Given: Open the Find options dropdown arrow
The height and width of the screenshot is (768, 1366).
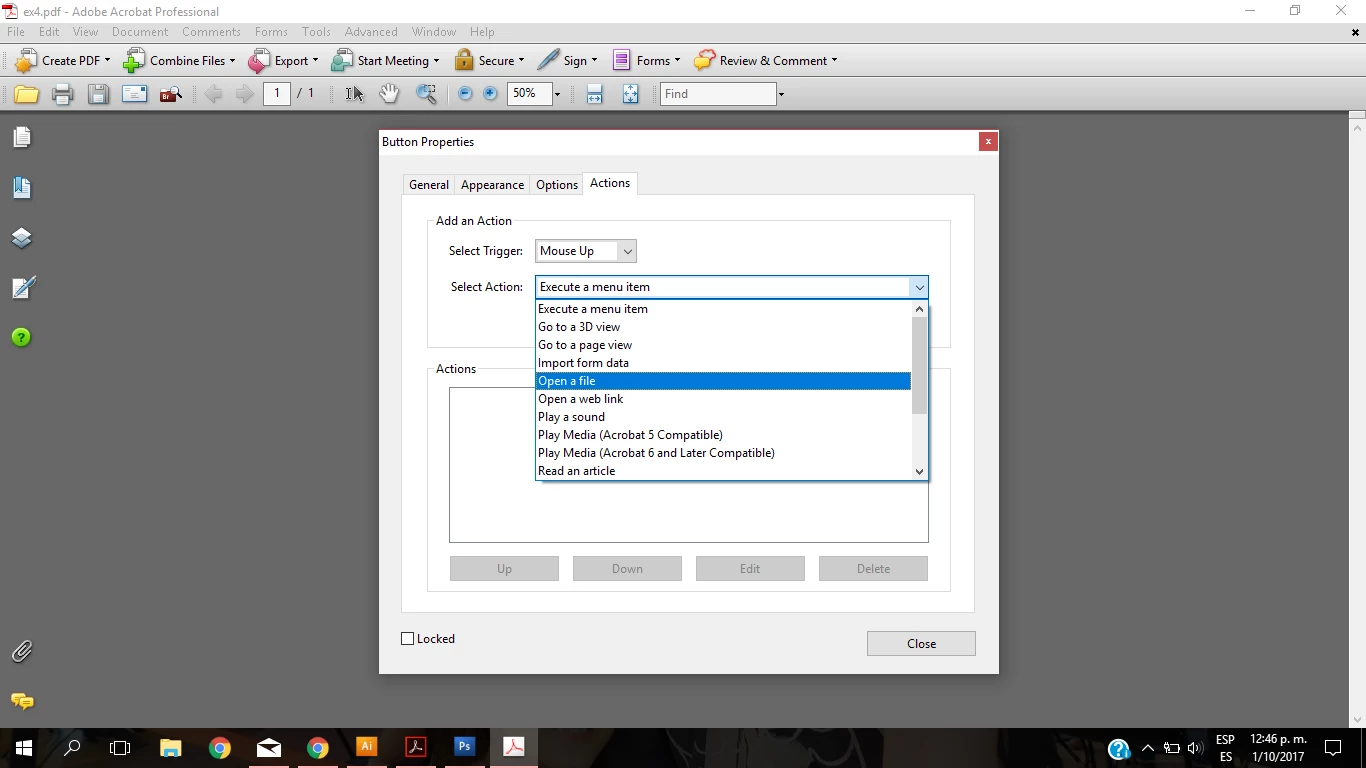Looking at the screenshot, I should 781,94.
